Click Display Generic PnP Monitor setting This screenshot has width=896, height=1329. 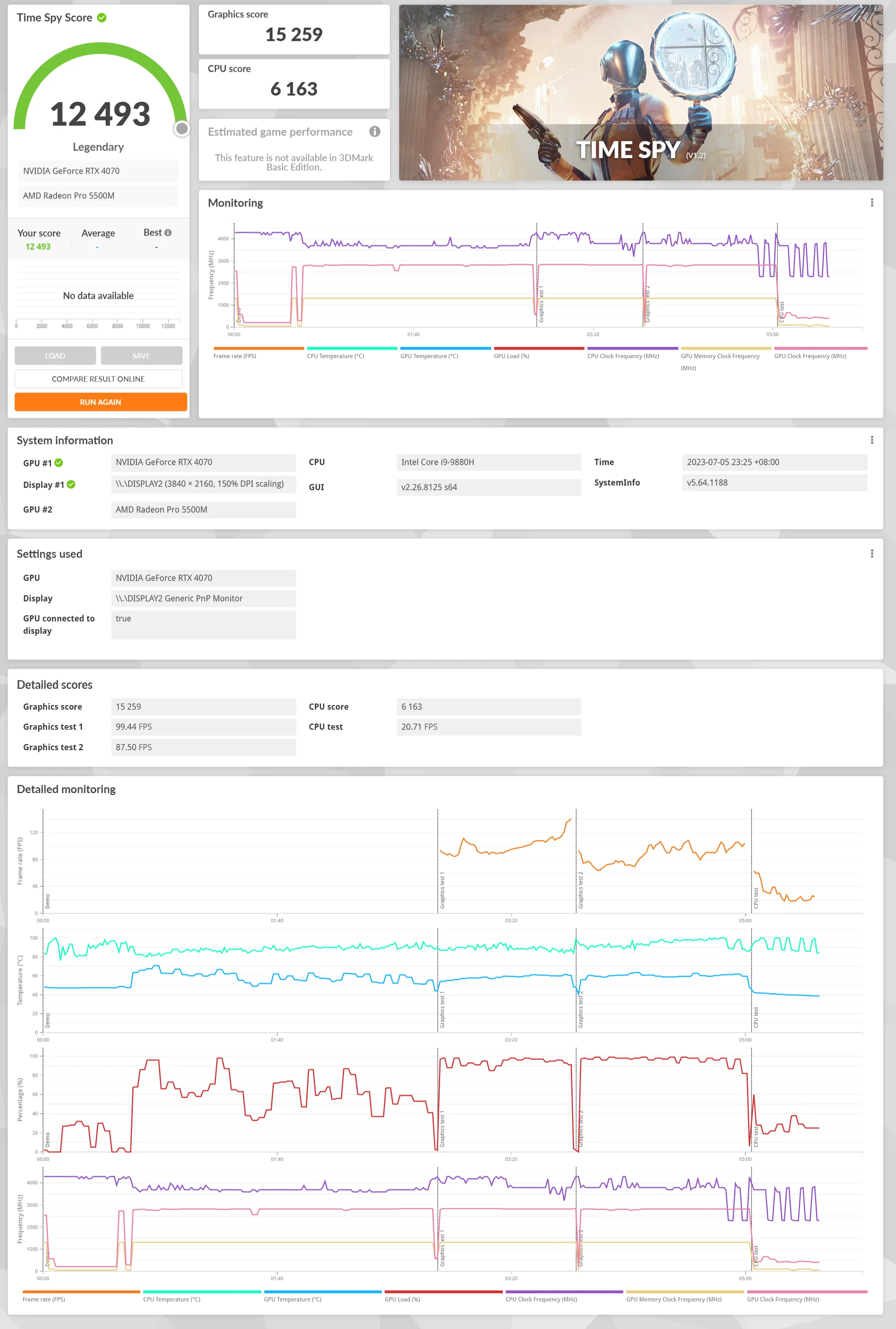click(203, 598)
